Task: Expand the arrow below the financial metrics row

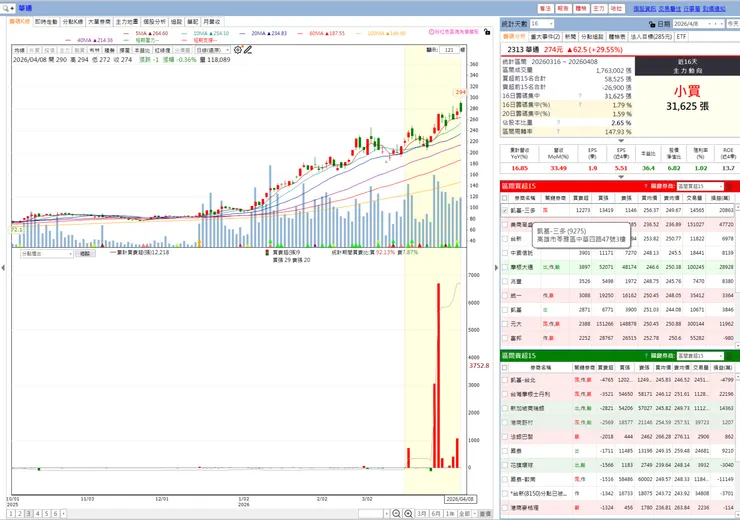Action: tap(621, 177)
